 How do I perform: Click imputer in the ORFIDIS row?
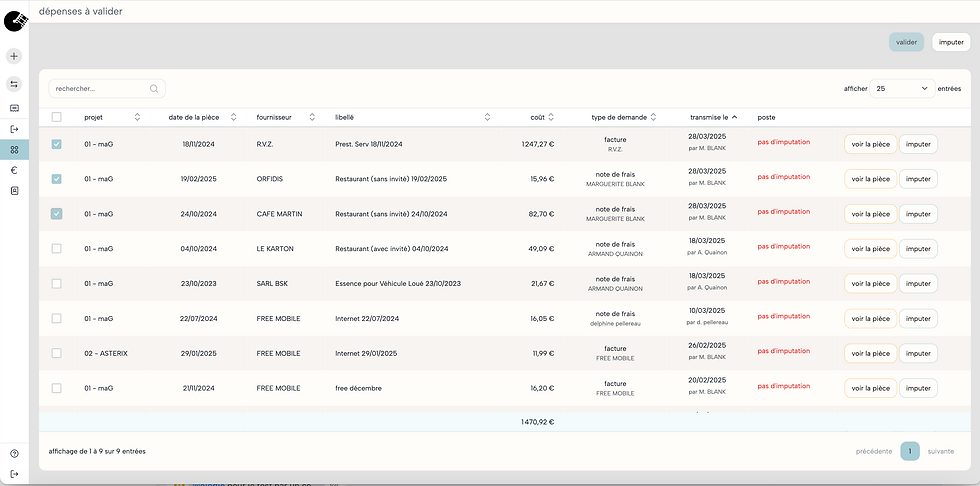click(918, 179)
